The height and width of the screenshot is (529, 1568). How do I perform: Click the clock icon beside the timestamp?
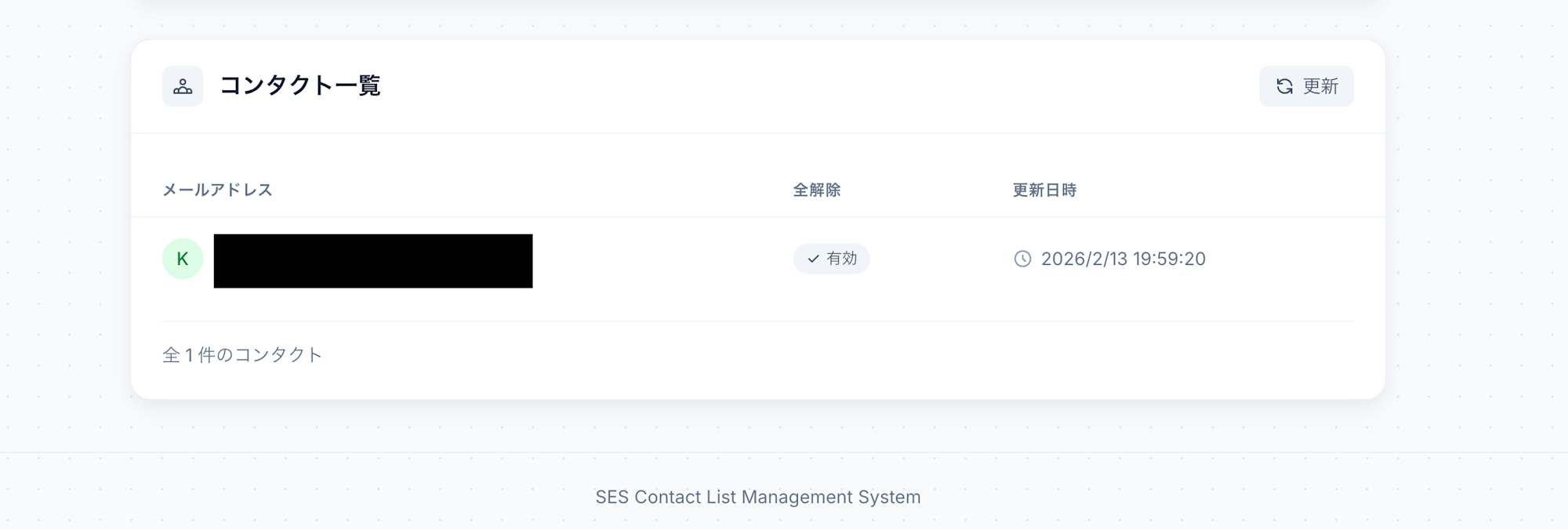[x=1022, y=259]
